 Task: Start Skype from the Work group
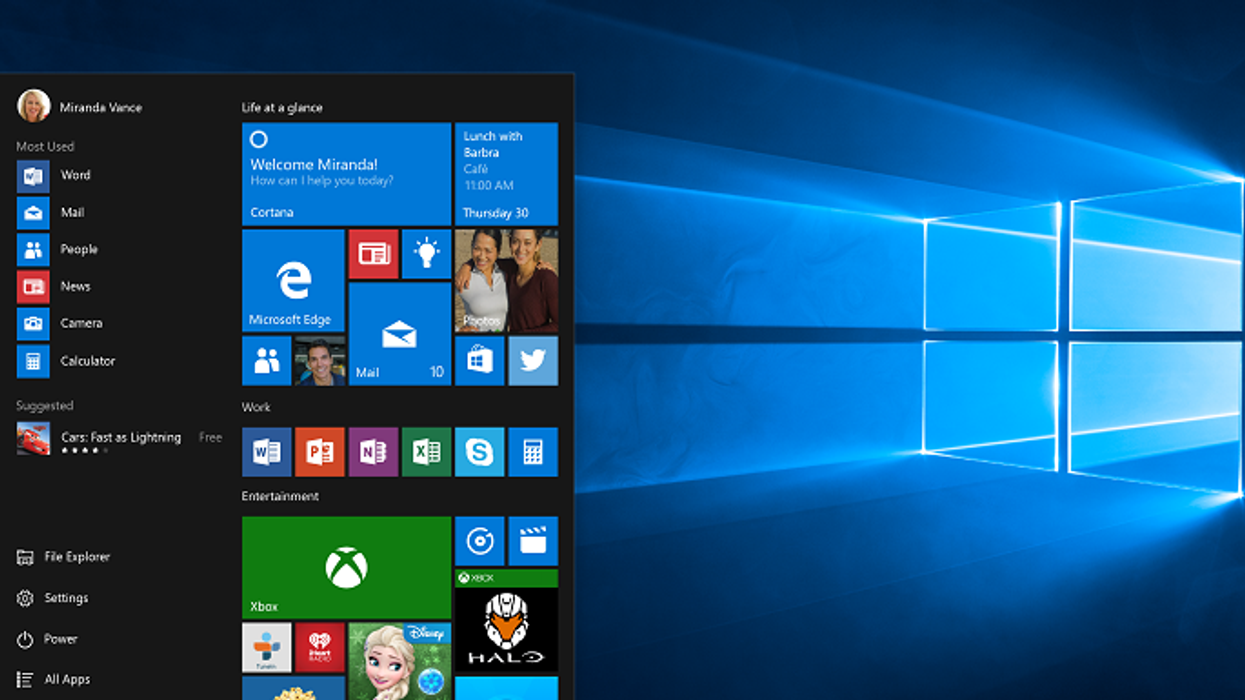click(479, 451)
